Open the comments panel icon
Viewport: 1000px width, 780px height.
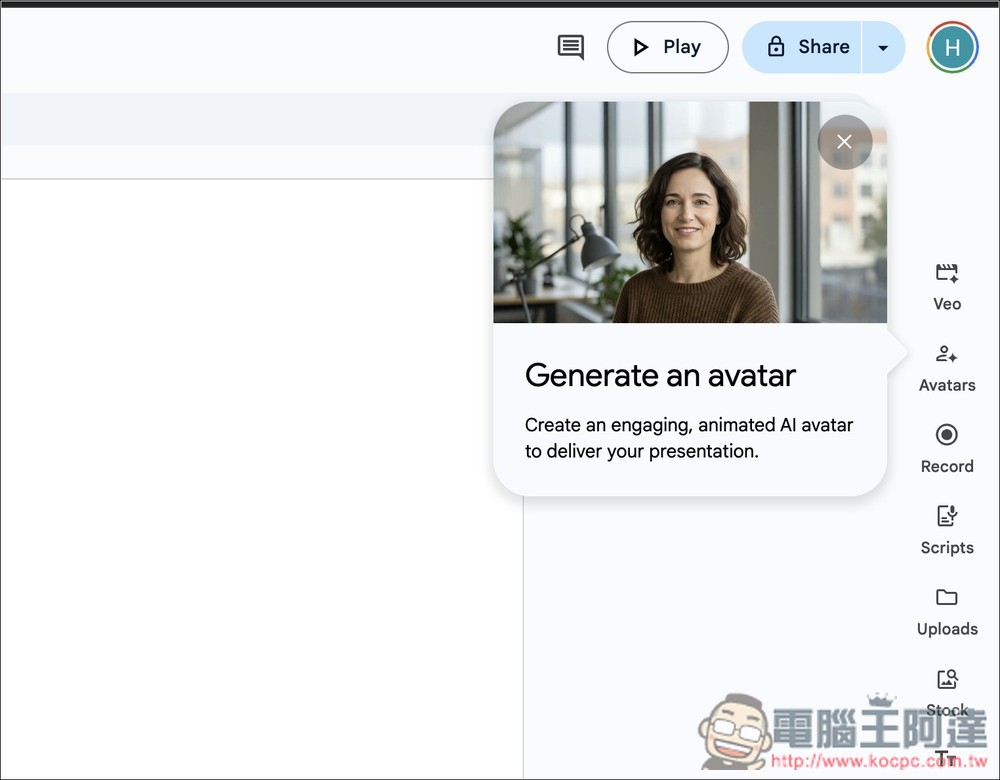pos(571,47)
